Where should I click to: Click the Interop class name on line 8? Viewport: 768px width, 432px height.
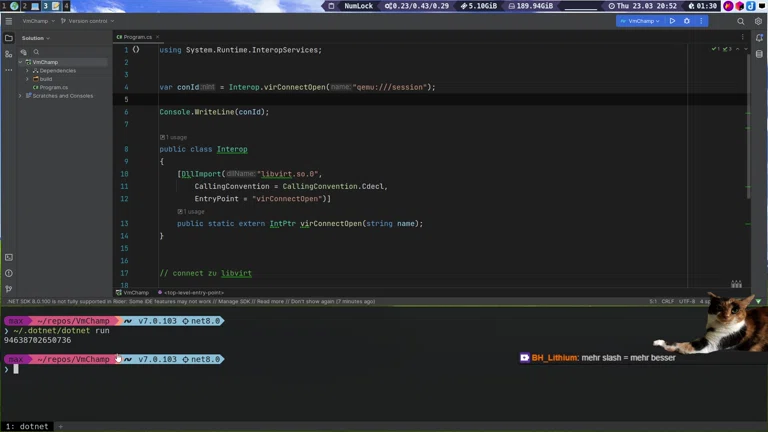(x=232, y=149)
